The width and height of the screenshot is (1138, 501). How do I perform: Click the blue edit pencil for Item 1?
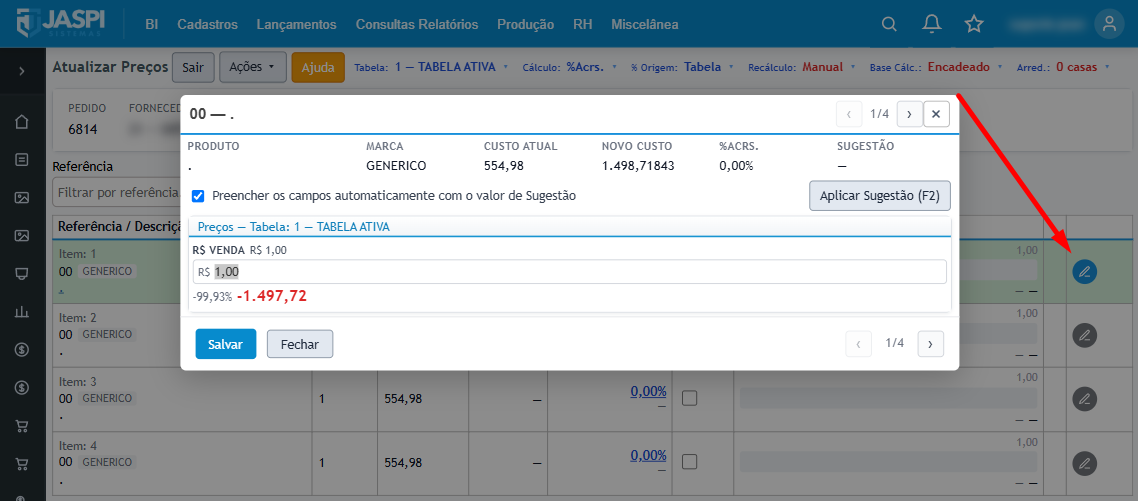1084,272
